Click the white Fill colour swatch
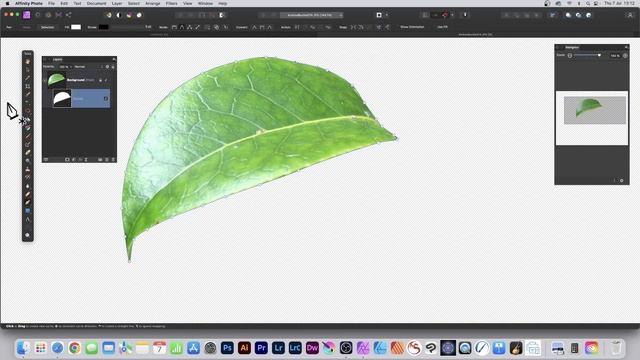Screen dimensions: 640x360 point(76,27)
